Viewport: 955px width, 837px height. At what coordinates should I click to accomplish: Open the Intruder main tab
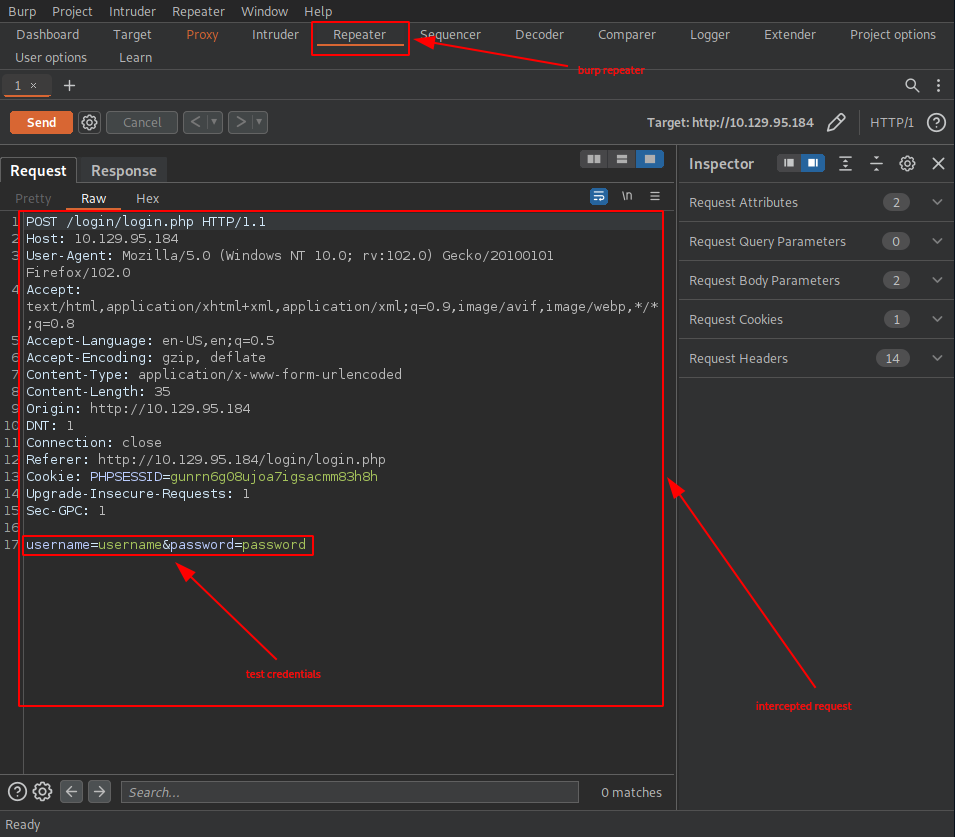(275, 34)
